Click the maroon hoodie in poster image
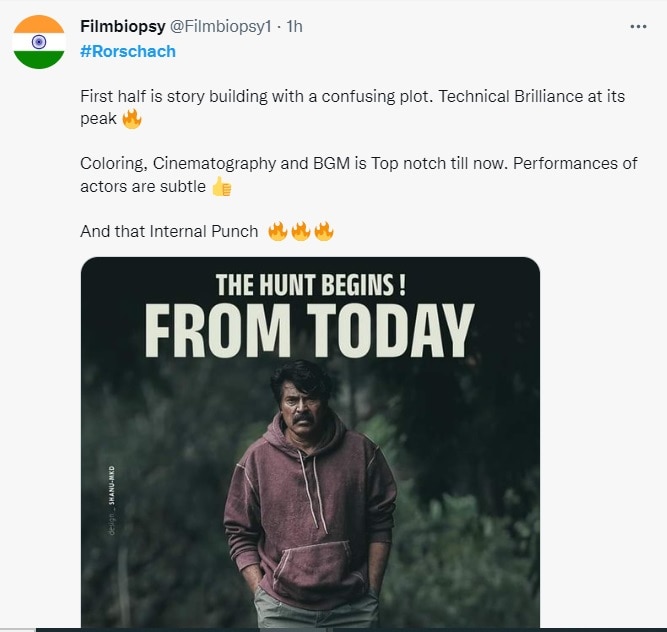667x632 pixels. [x=309, y=500]
